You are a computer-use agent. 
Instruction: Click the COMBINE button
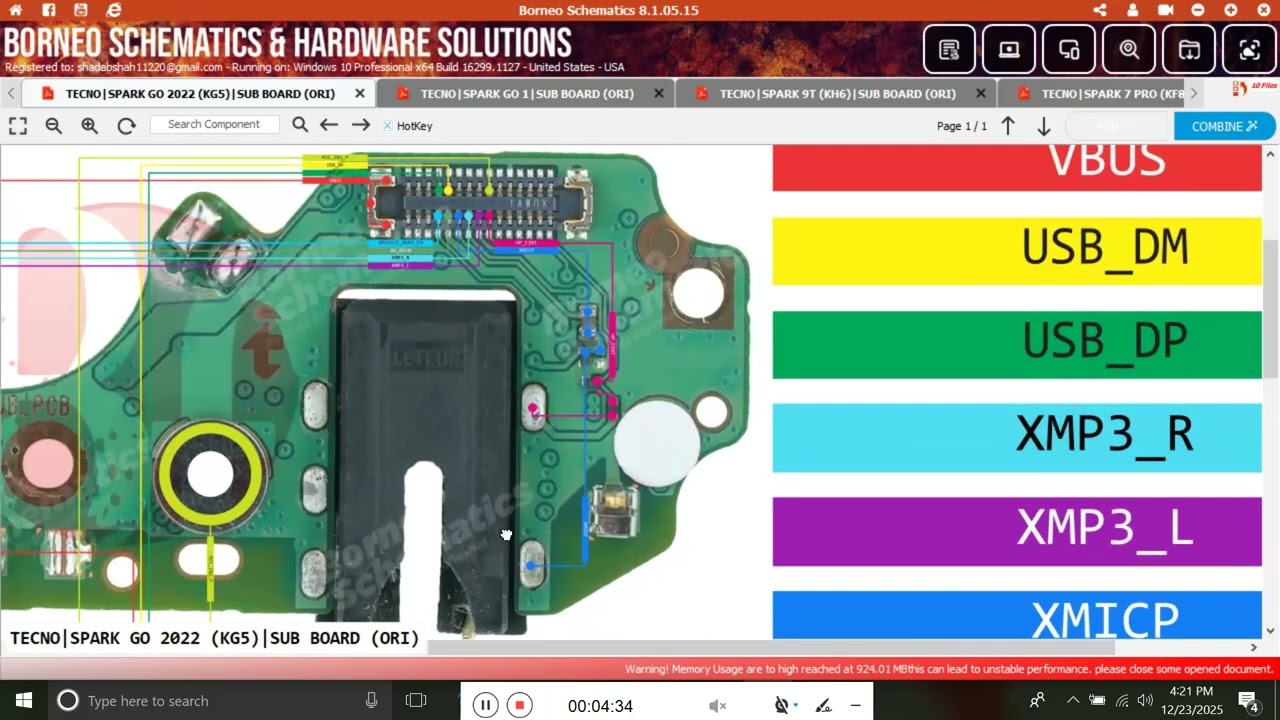(x=1225, y=126)
